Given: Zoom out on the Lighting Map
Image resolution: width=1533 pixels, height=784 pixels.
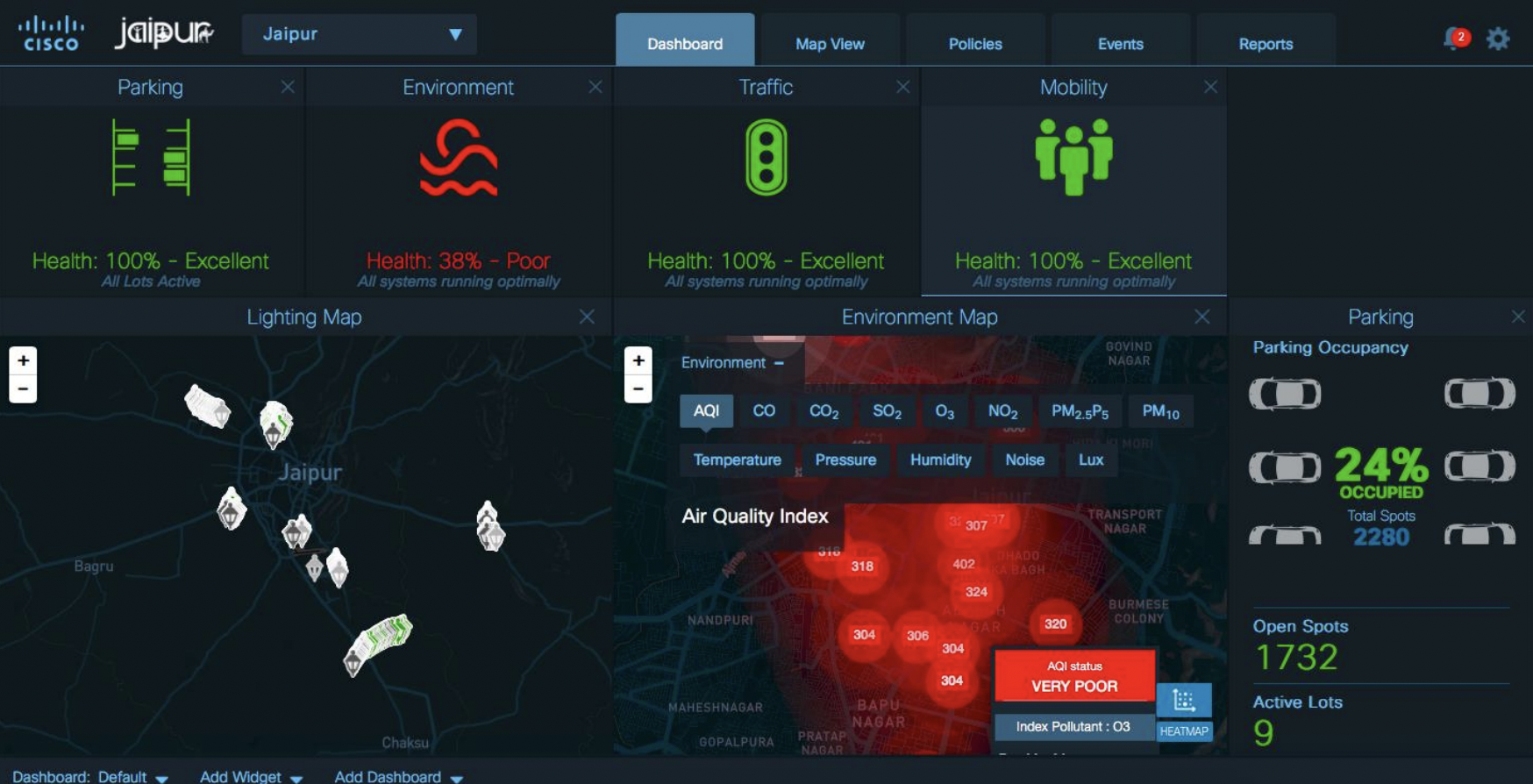Looking at the screenshot, I should coord(24,388).
